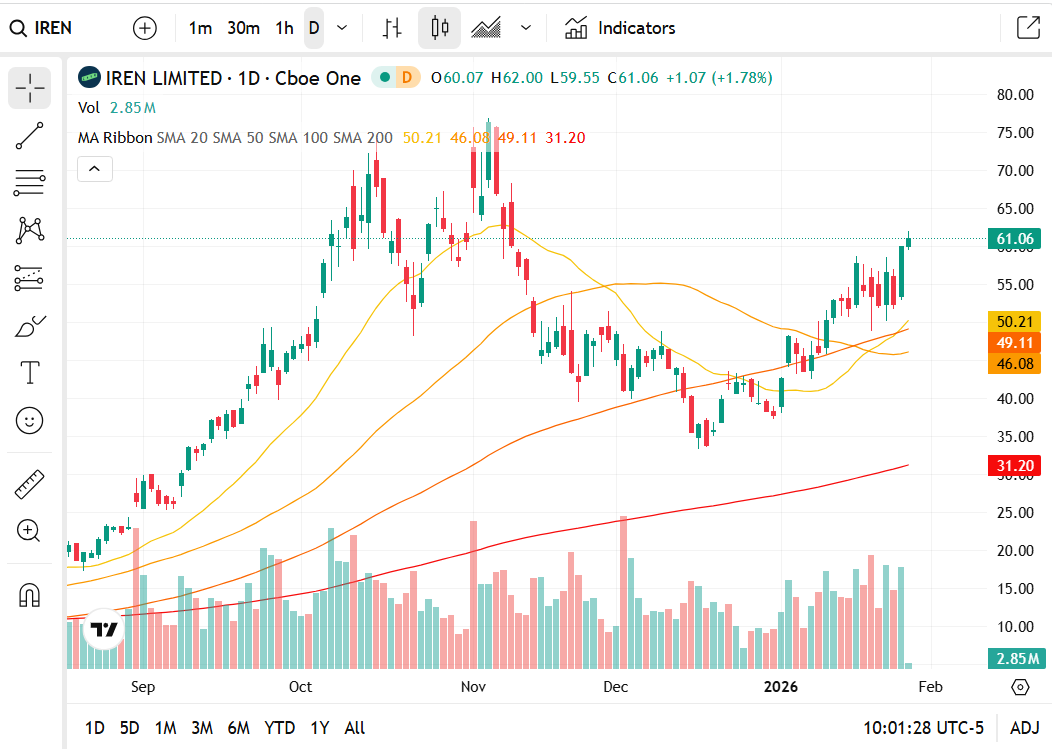
Task: Select the forecasting and measurement tool
Action: click(30, 278)
